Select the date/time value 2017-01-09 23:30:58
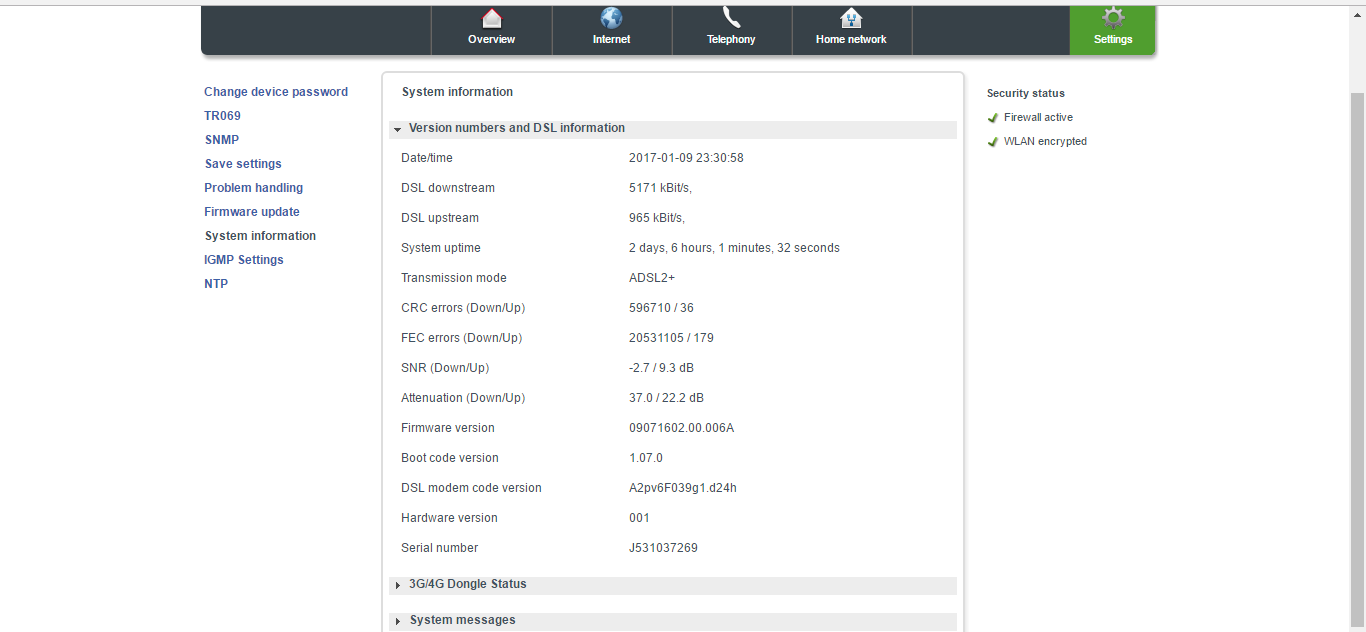 coord(686,158)
